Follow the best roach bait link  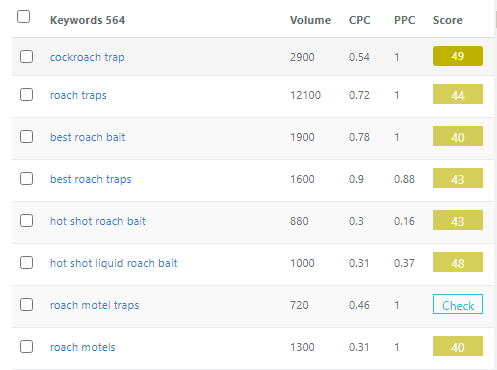click(87, 137)
